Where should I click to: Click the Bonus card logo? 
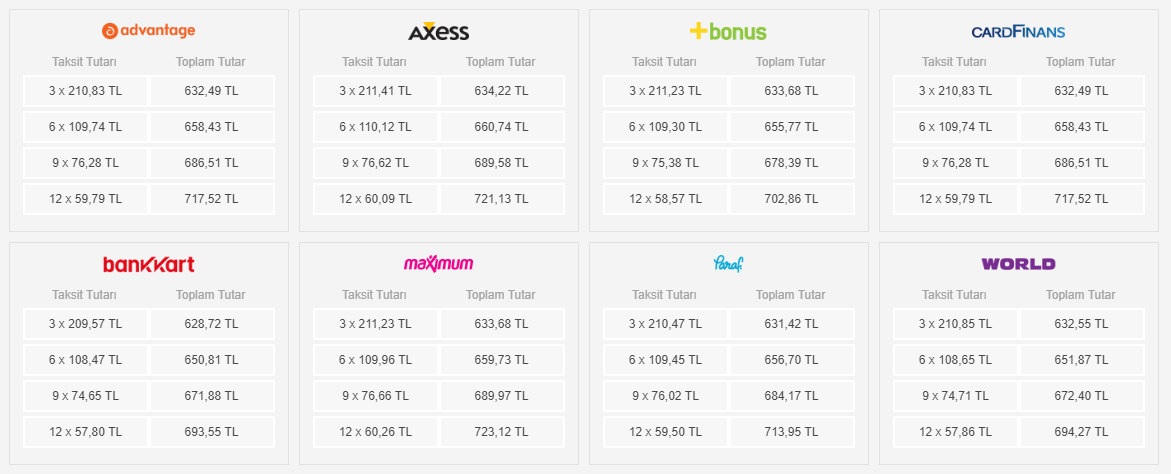pyautogui.click(x=728, y=31)
